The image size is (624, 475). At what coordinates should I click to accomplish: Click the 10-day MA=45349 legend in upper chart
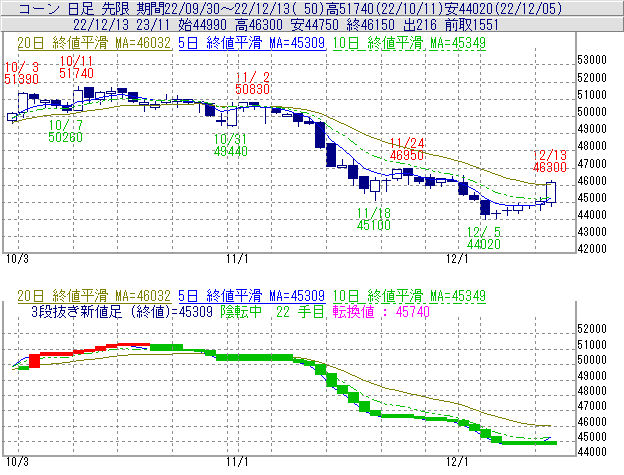point(409,43)
